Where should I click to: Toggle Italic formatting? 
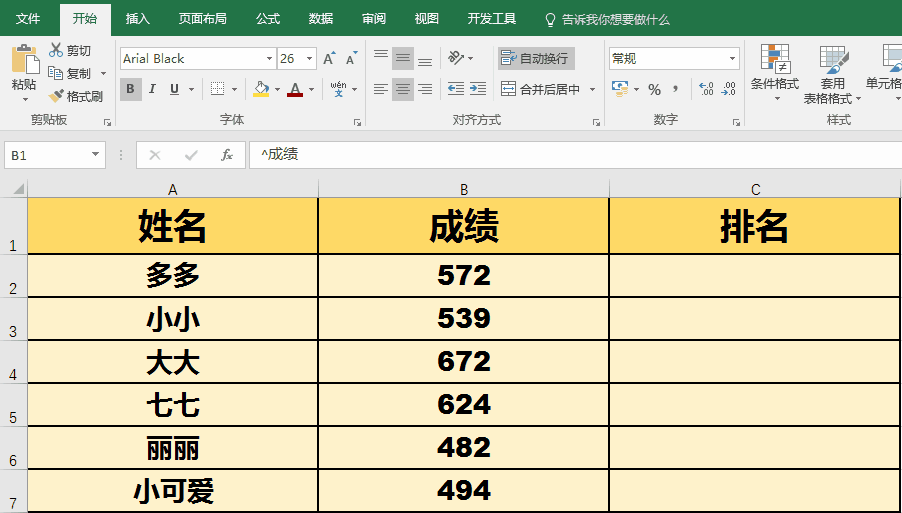click(x=152, y=89)
